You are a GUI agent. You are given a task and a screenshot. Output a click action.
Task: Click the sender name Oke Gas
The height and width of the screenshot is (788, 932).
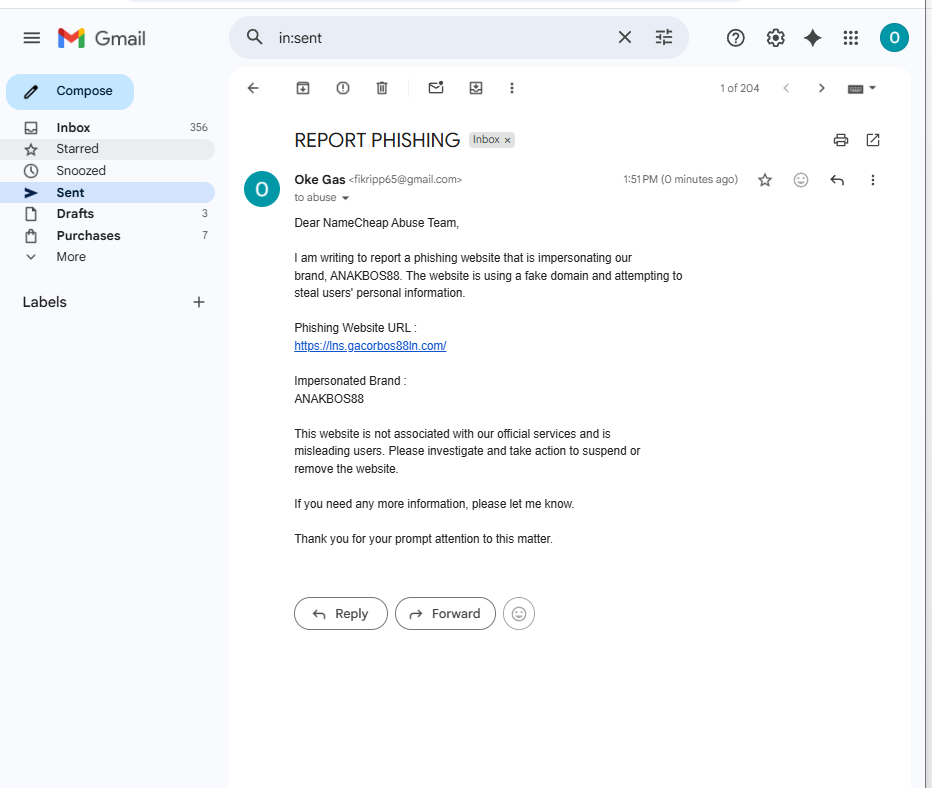(x=320, y=179)
